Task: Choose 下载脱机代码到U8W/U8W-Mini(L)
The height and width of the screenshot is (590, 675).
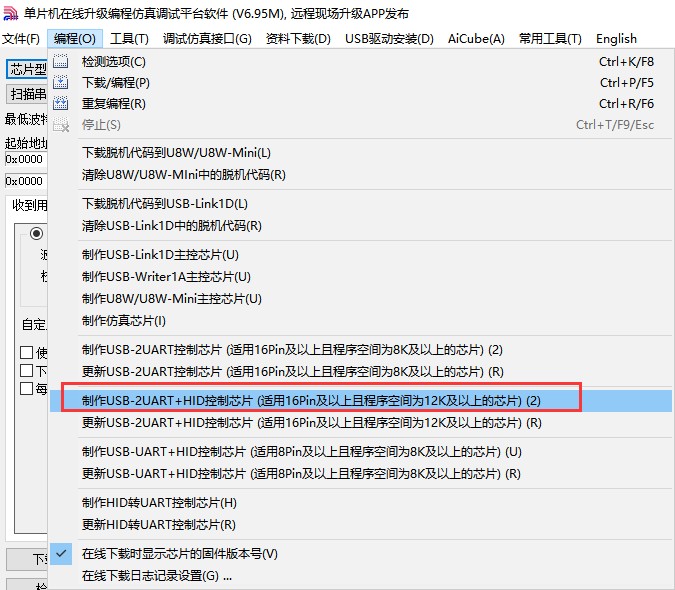Action: coord(361,153)
